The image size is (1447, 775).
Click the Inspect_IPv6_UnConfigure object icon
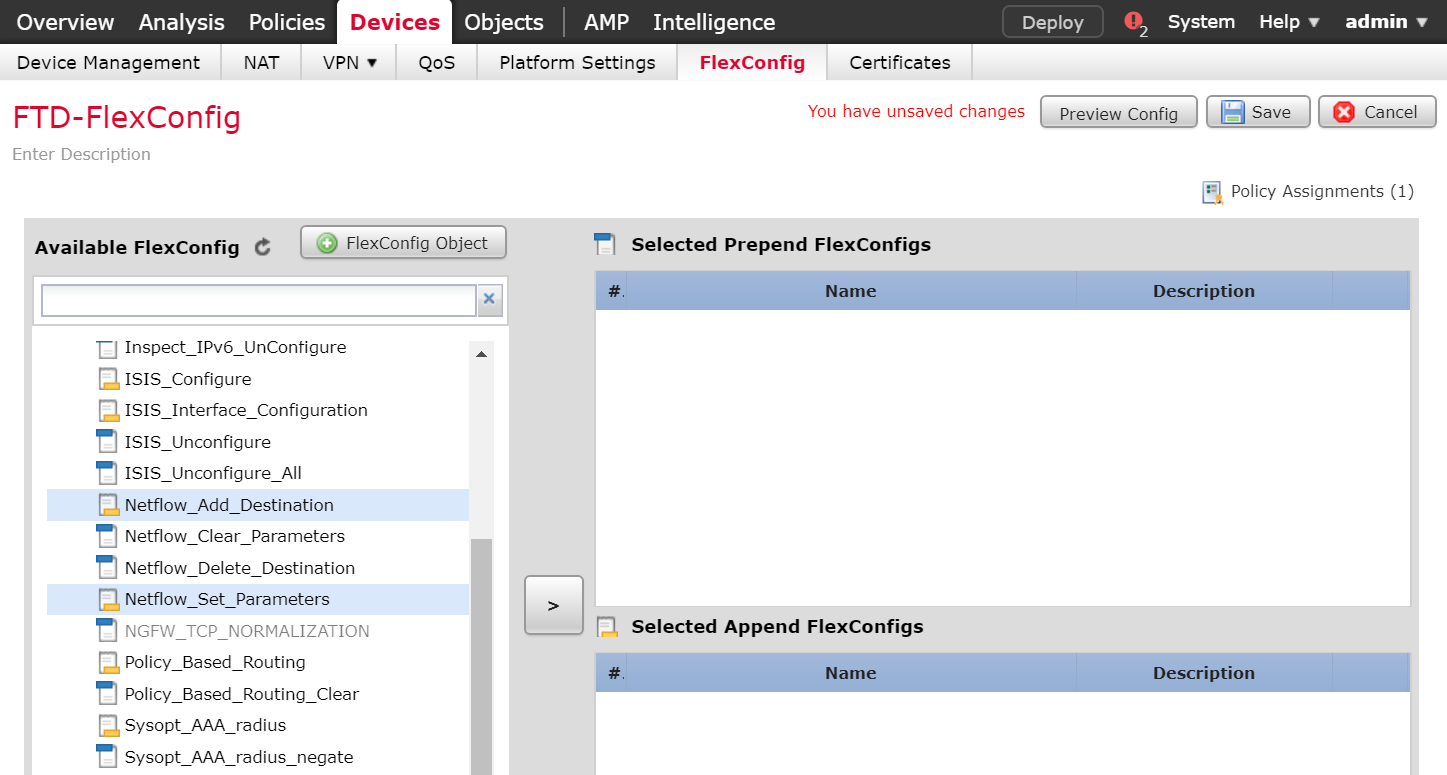pyautogui.click(x=107, y=348)
